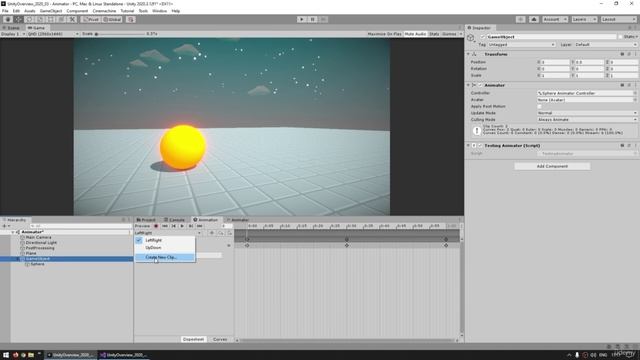Open the Tag Untagged dropdown

(x=521, y=44)
